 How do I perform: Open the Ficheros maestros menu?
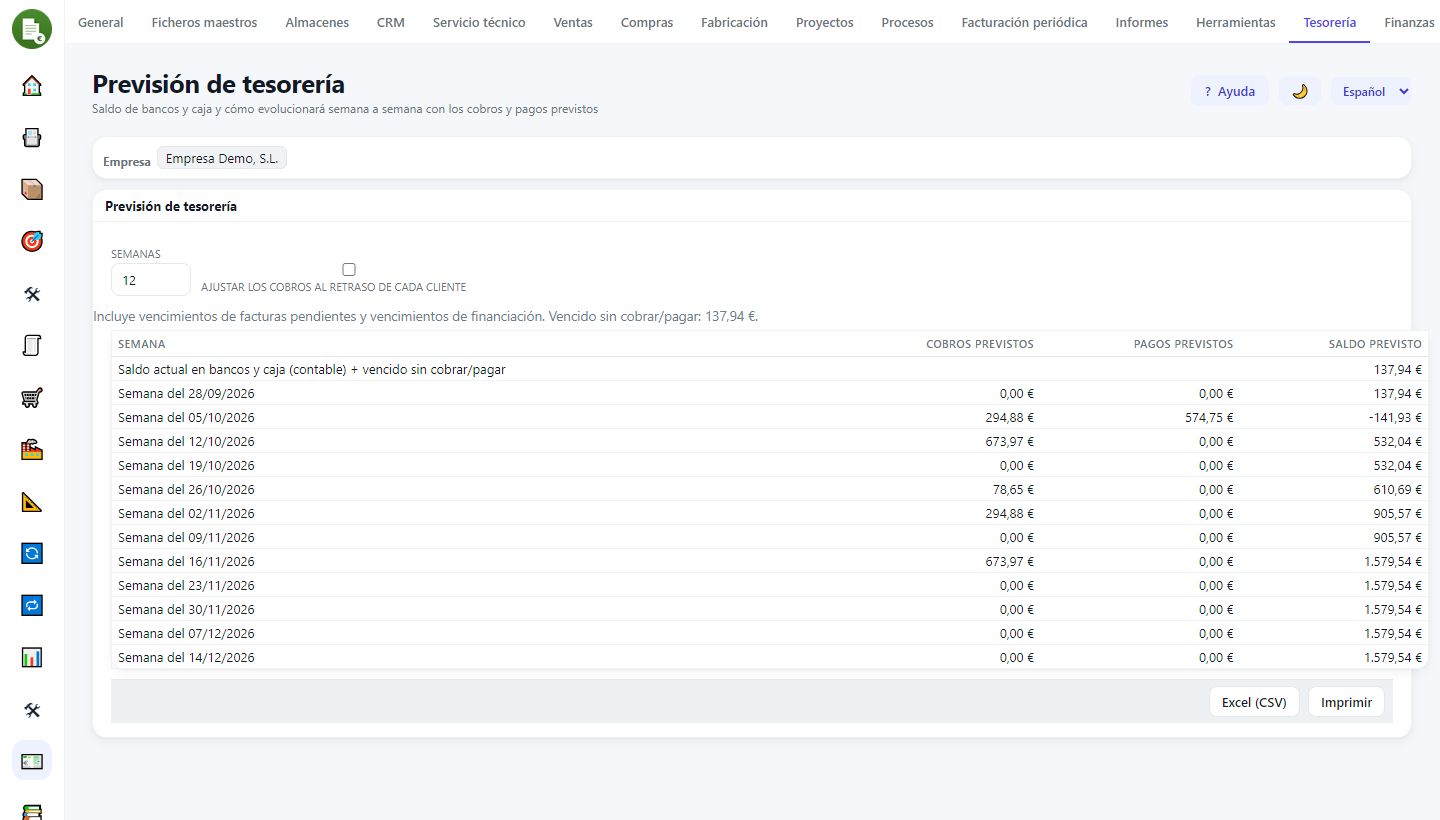point(204,22)
